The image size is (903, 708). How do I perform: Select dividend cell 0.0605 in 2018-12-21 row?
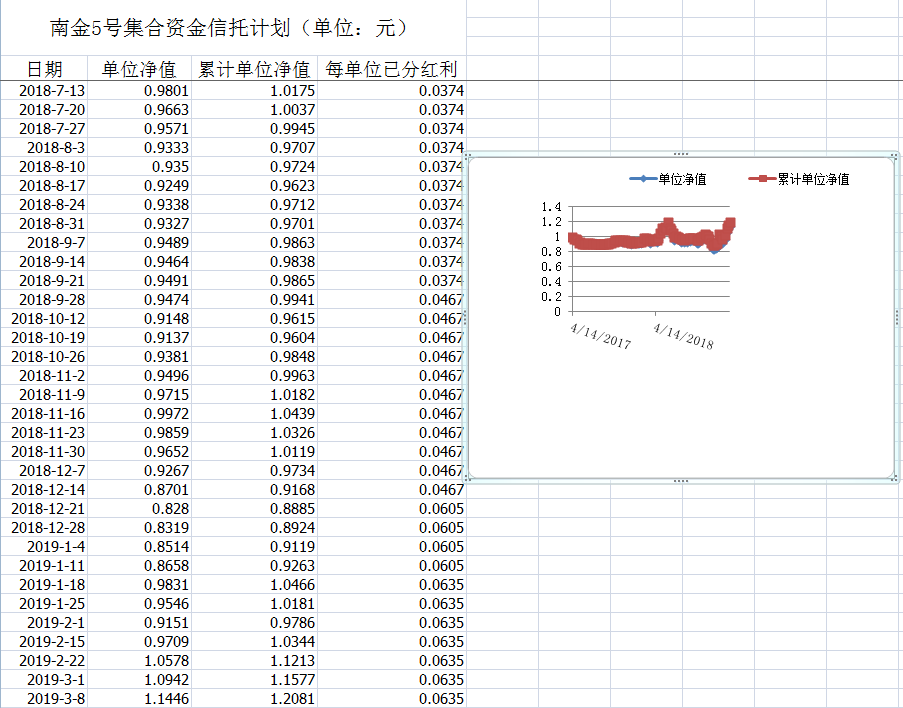[392, 509]
